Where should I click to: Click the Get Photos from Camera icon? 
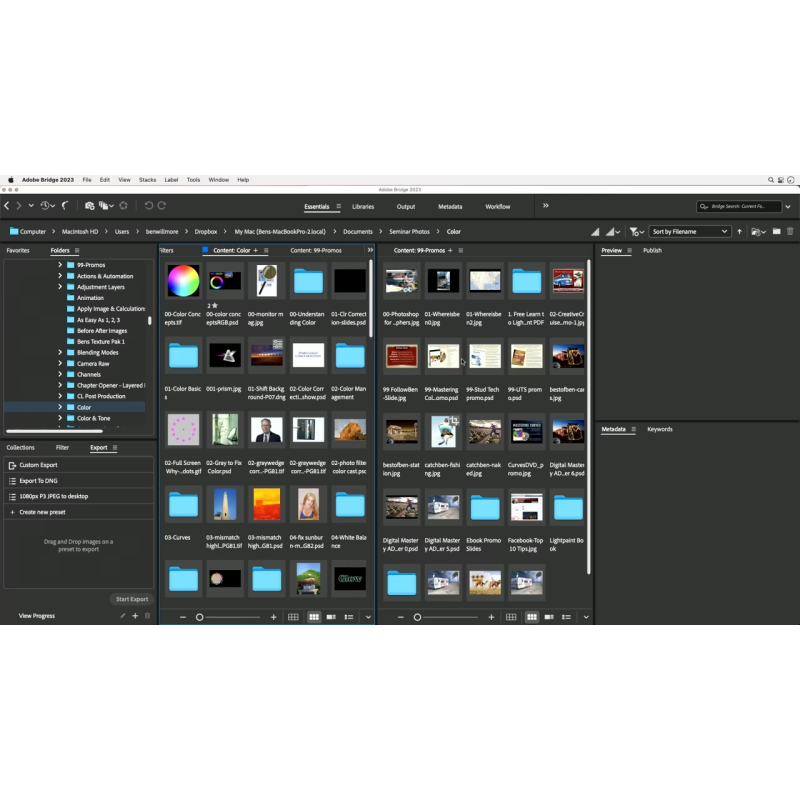(x=89, y=206)
